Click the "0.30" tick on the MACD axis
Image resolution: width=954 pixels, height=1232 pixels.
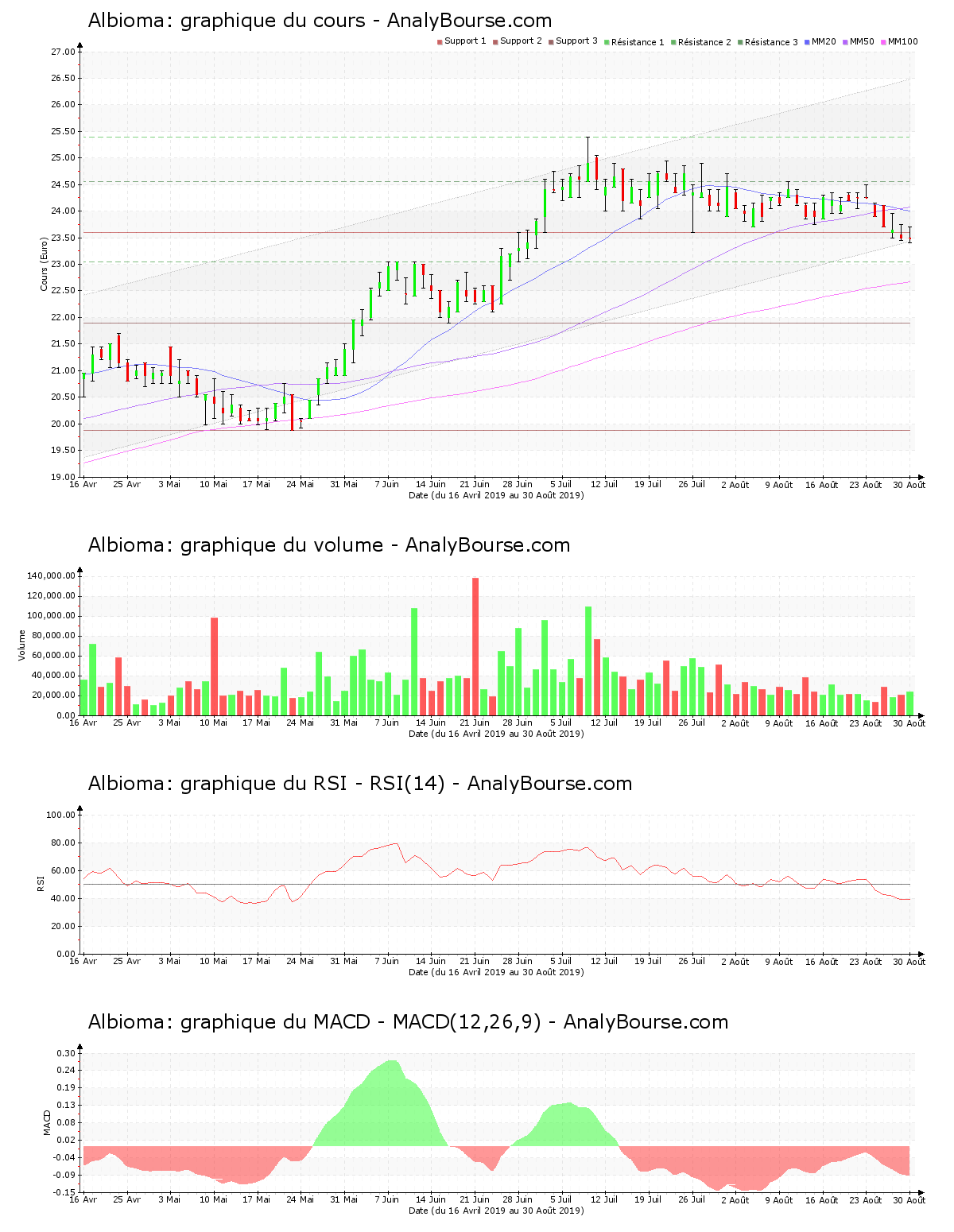click(x=66, y=1053)
